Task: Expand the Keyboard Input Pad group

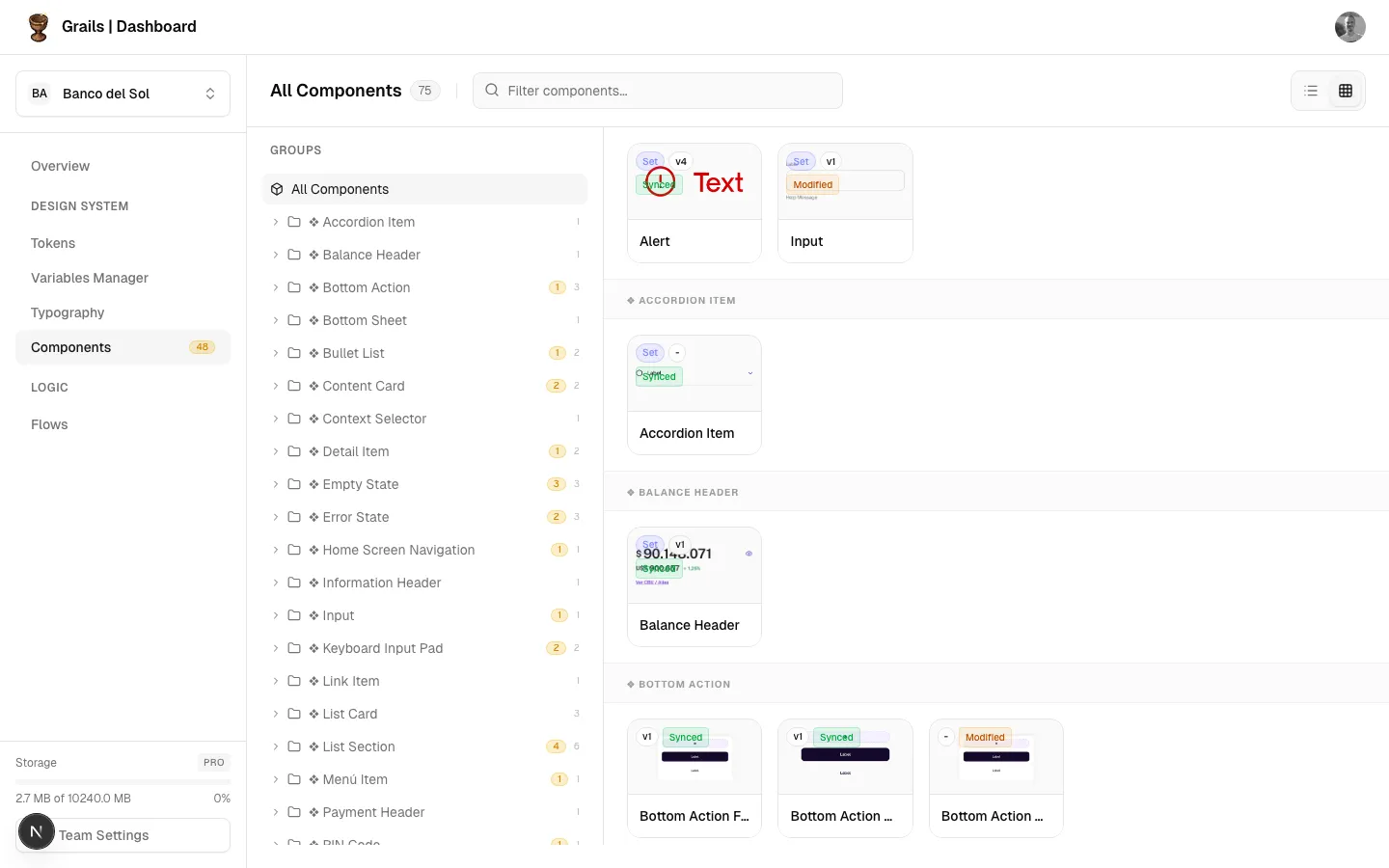Action: (275, 648)
